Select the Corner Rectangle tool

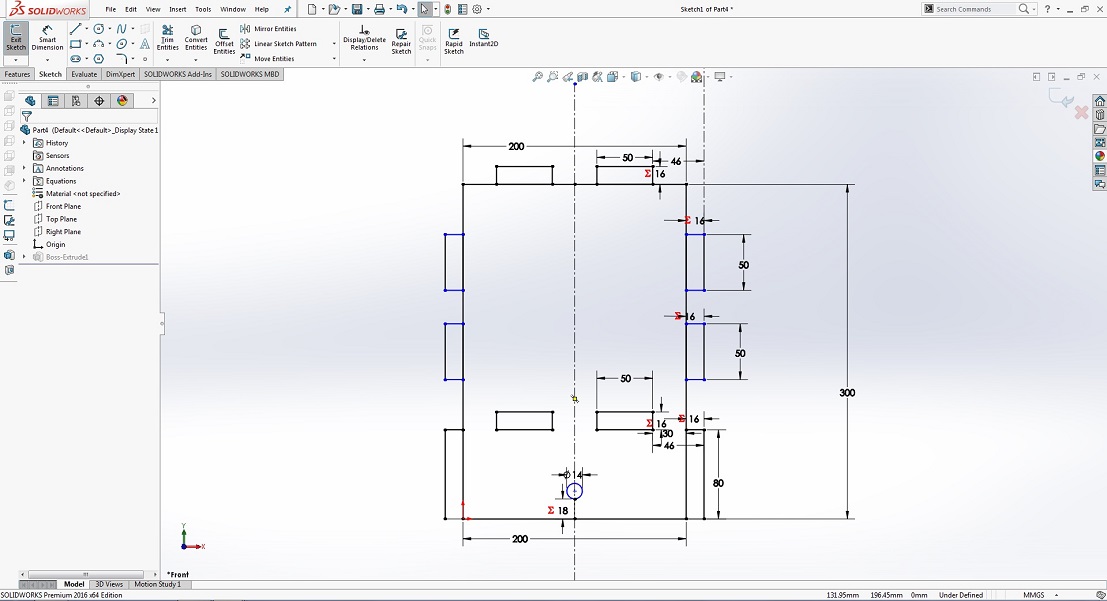(76, 44)
